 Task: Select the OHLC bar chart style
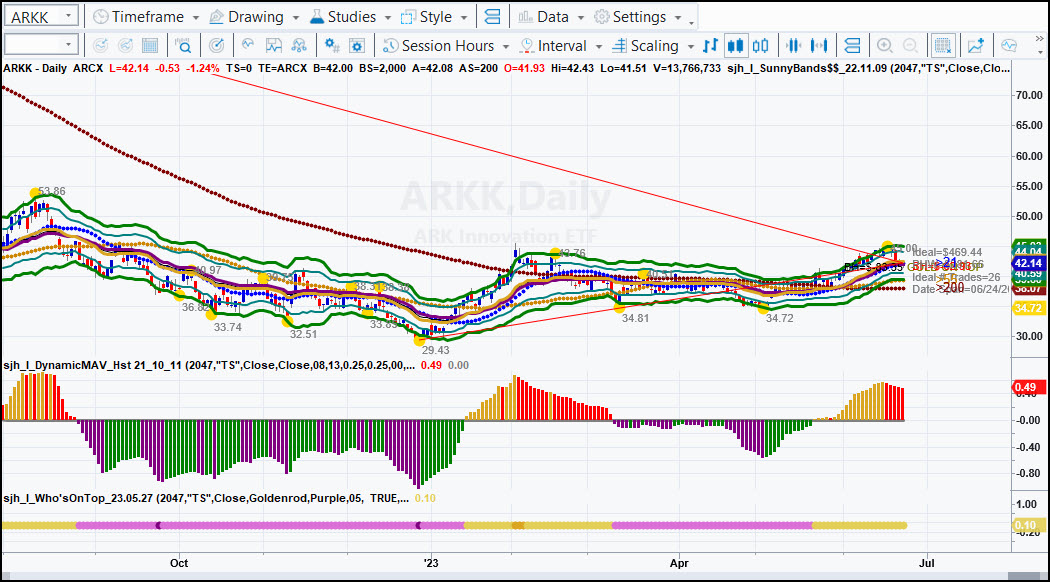tap(710, 46)
